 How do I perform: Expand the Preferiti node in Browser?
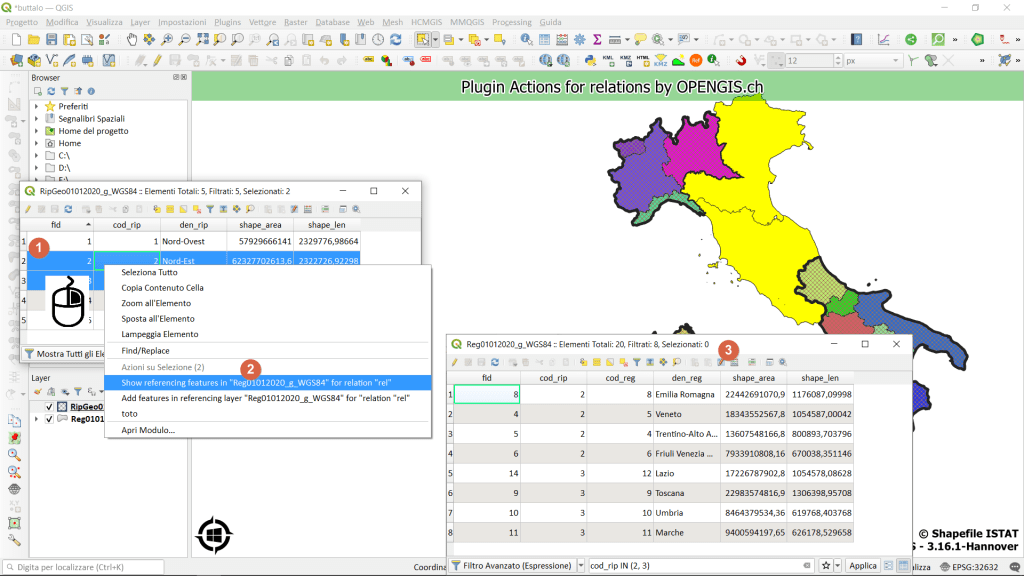(x=37, y=106)
